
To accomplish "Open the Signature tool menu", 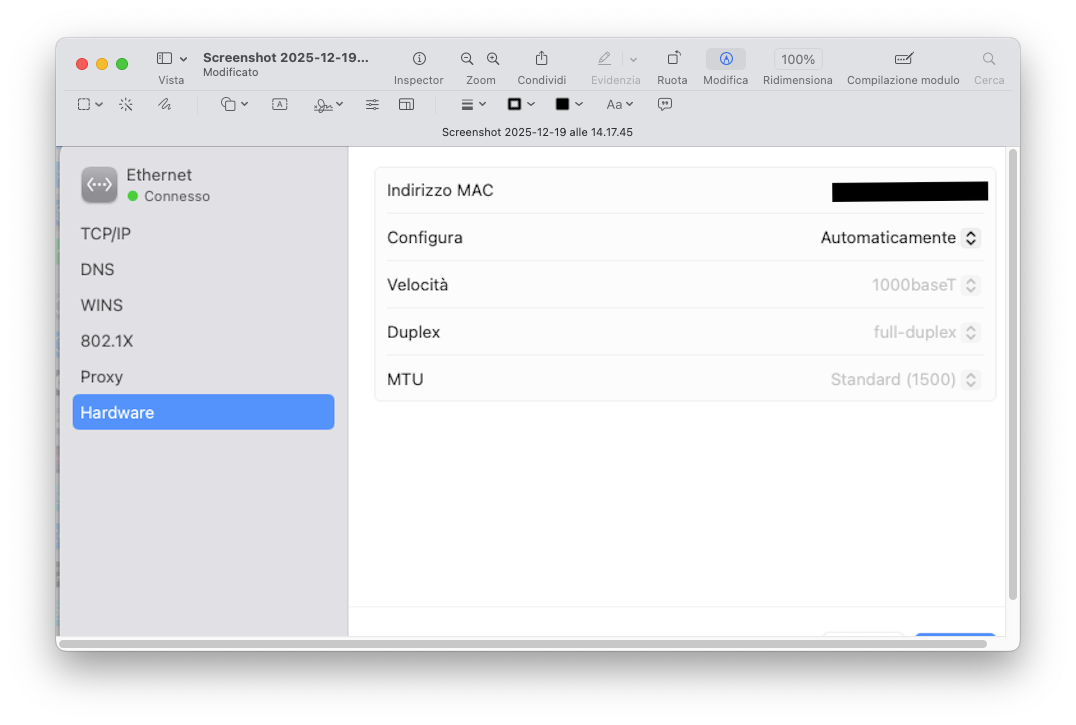I will click(327, 104).
